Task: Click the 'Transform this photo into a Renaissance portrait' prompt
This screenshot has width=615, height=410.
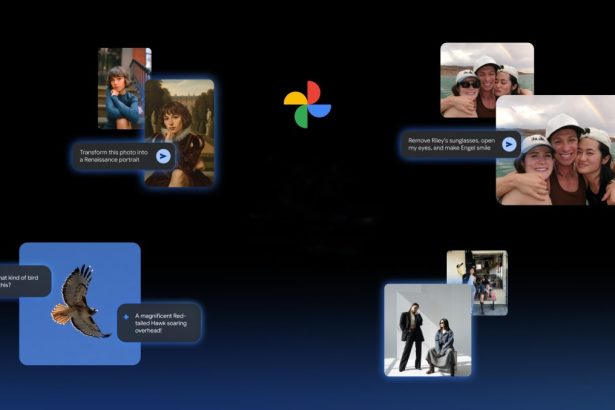Action: coord(124,156)
